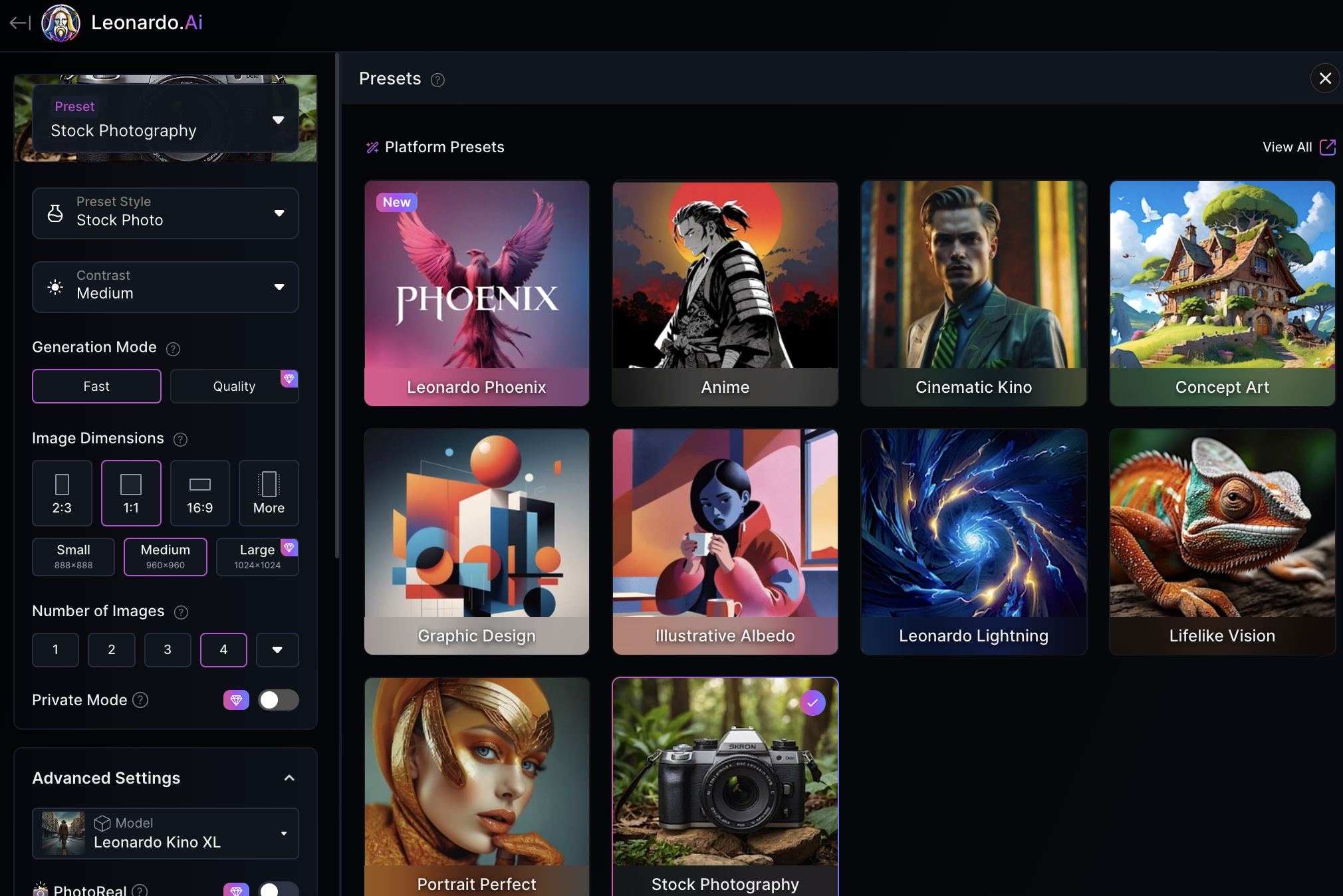
Task: Click Number of Images help icon
Action: tap(181, 612)
